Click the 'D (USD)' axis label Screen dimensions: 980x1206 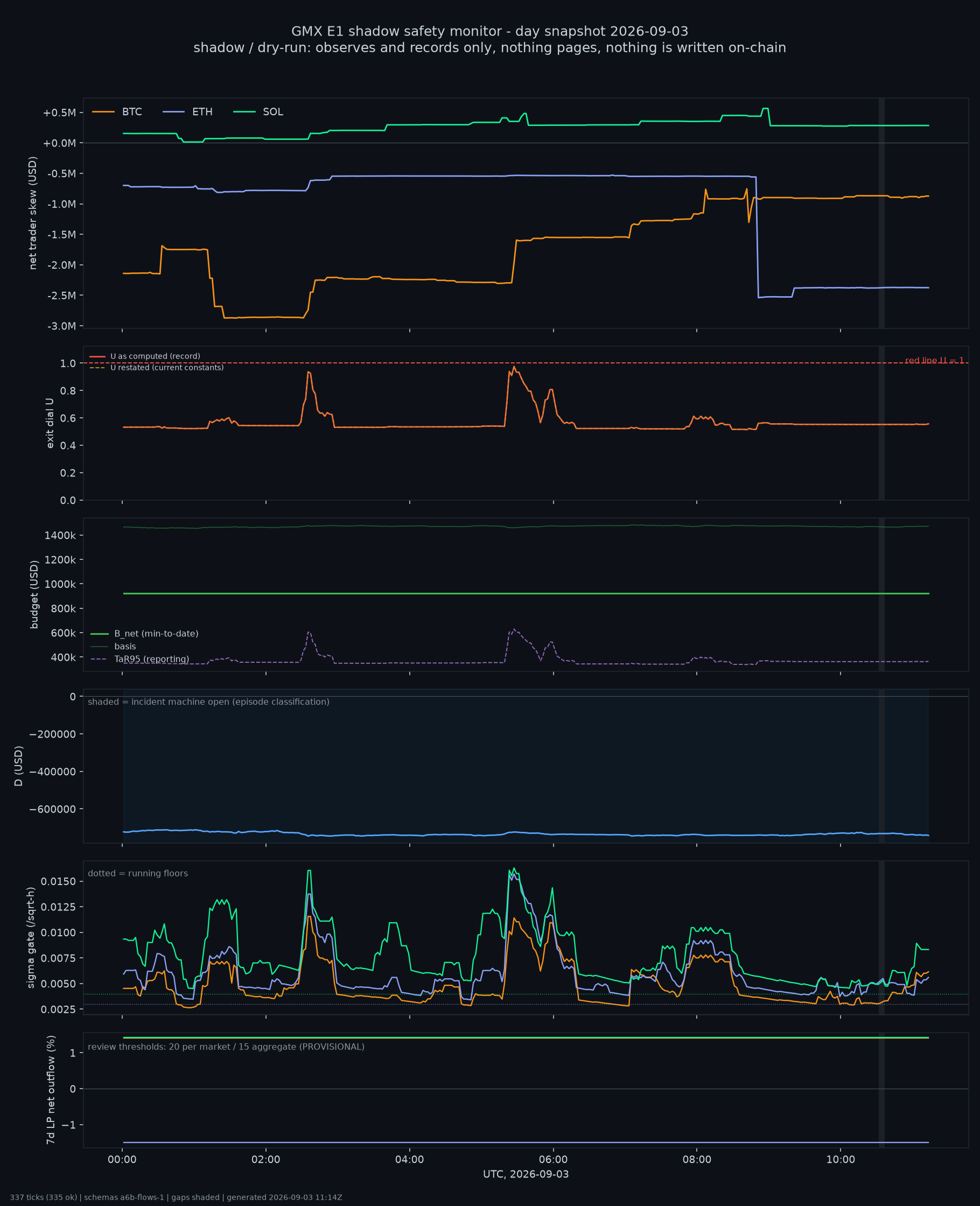coord(19,766)
